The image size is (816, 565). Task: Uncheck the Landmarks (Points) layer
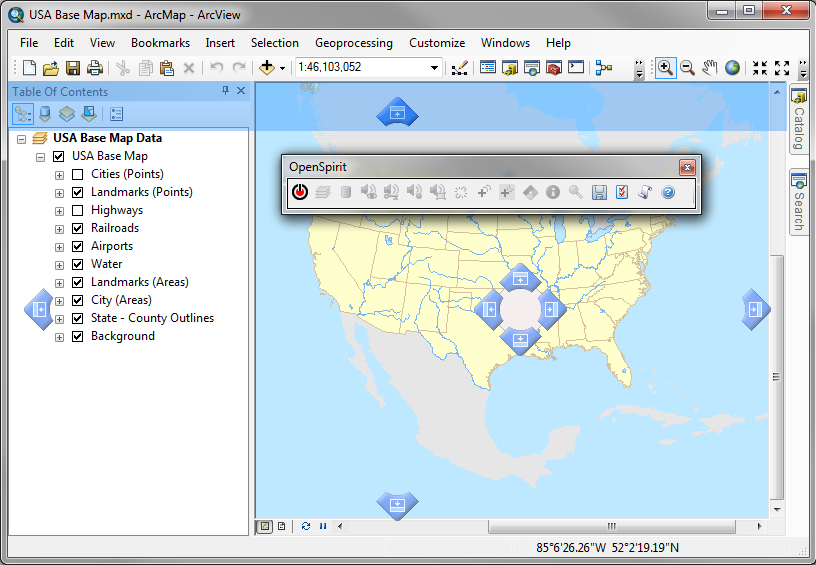(x=78, y=192)
